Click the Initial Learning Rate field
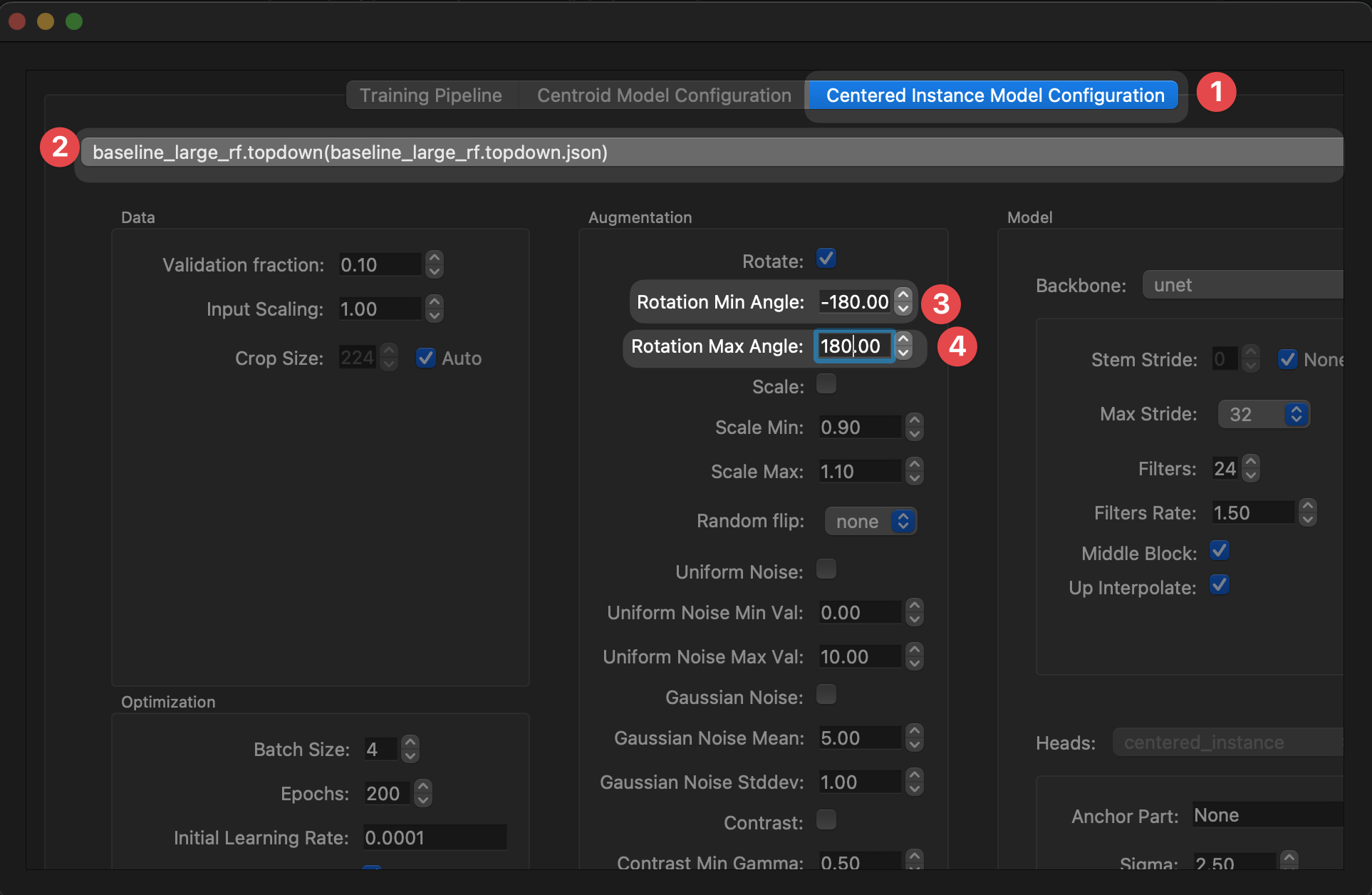1372x895 pixels. (435, 837)
